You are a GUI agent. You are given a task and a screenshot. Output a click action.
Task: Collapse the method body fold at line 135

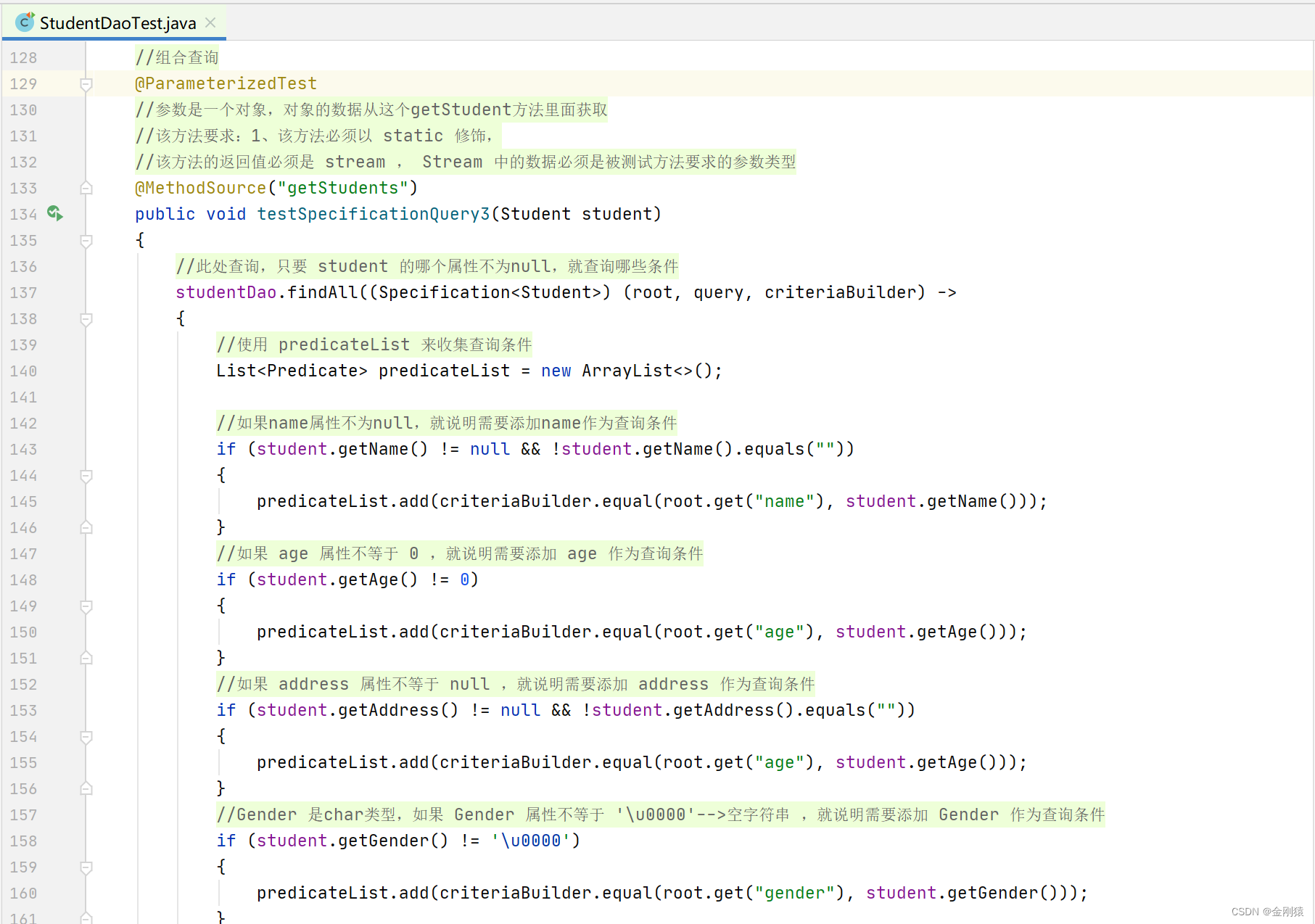click(x=86, y=241)
